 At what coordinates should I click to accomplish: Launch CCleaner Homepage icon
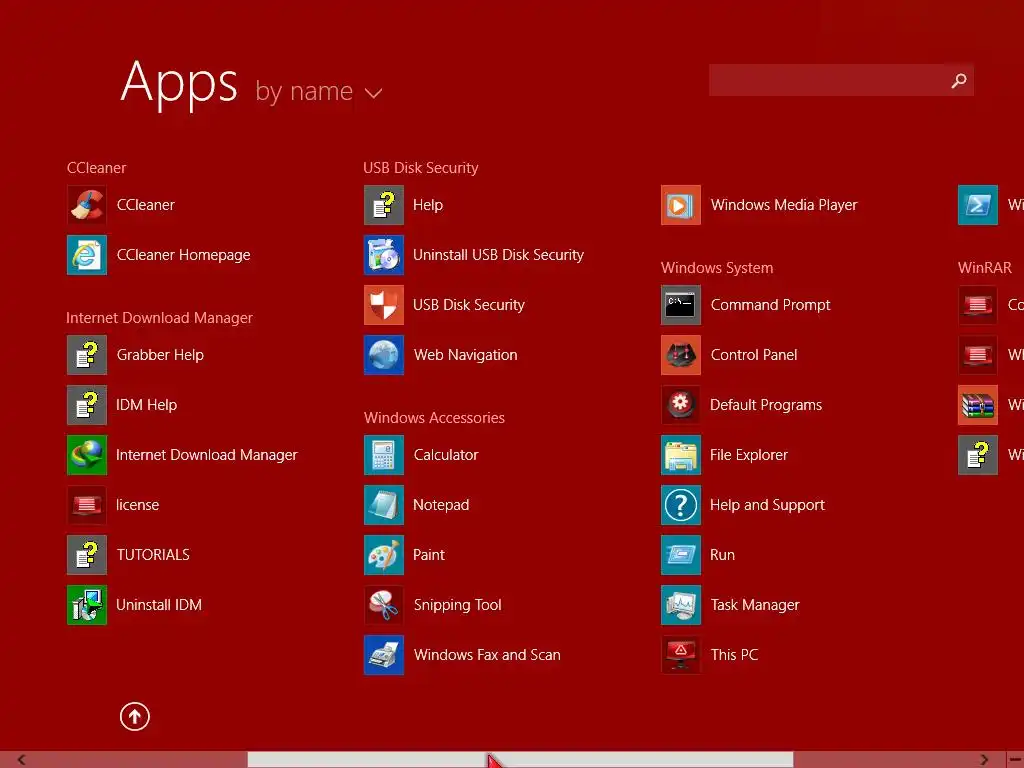[x=87, y=255]
